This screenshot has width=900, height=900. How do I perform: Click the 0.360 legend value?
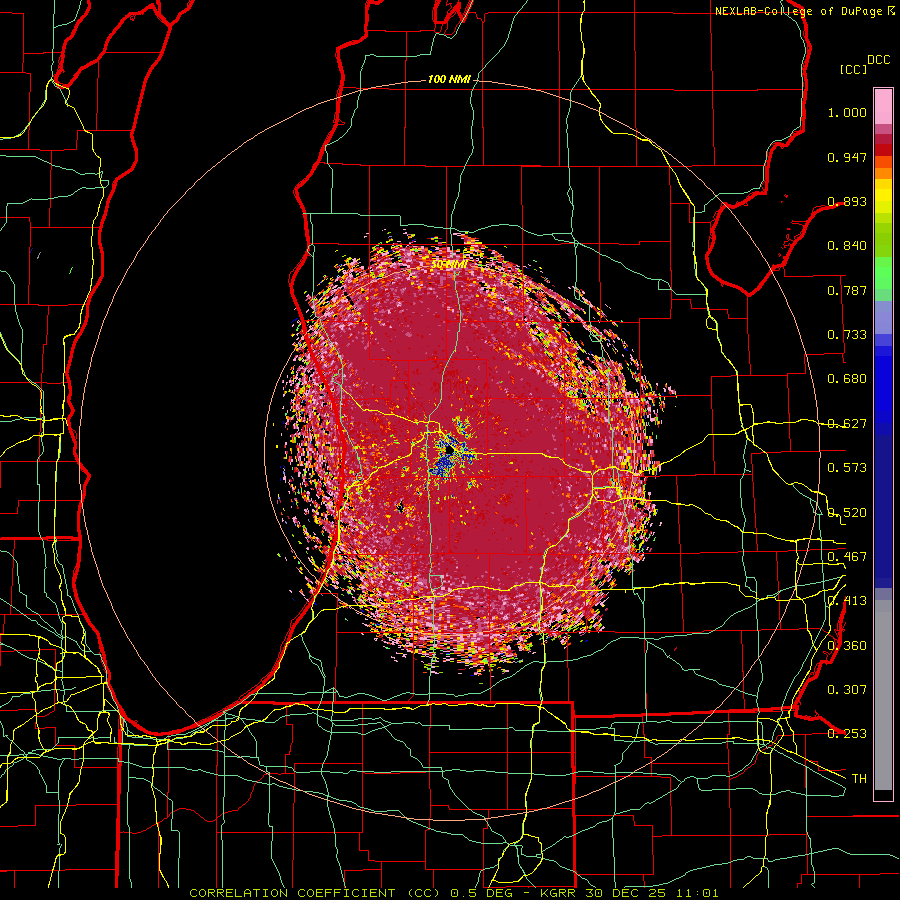pyautogui.click(x=847, y=646)
